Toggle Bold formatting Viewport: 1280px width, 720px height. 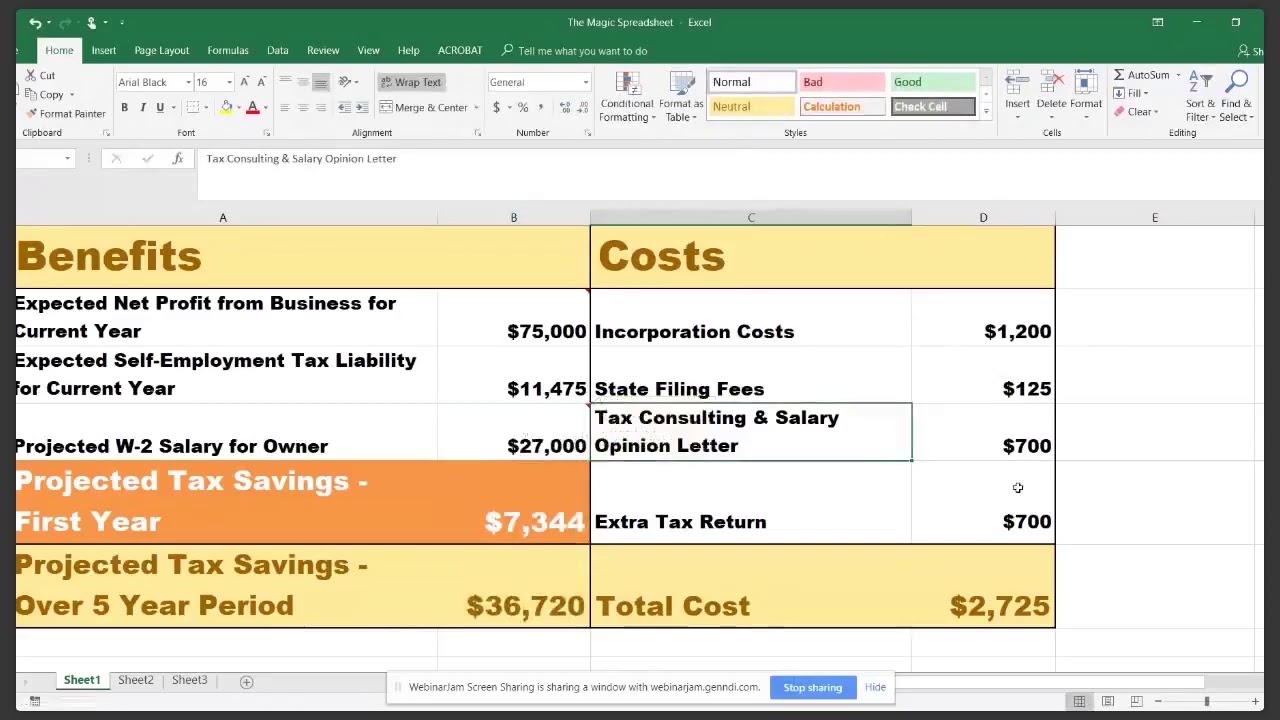pos(124,107)
